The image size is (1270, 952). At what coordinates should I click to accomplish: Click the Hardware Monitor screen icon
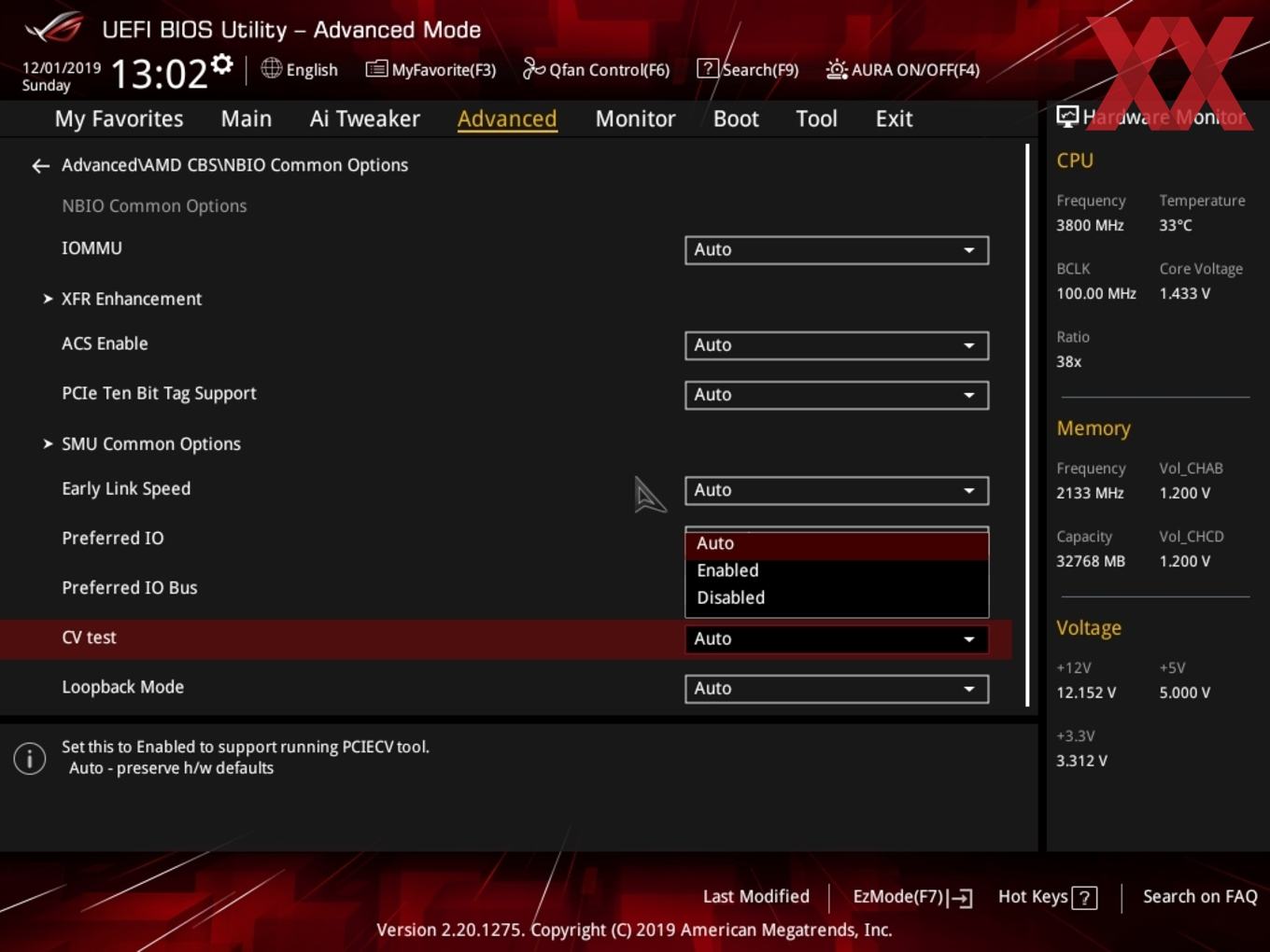1067,117
